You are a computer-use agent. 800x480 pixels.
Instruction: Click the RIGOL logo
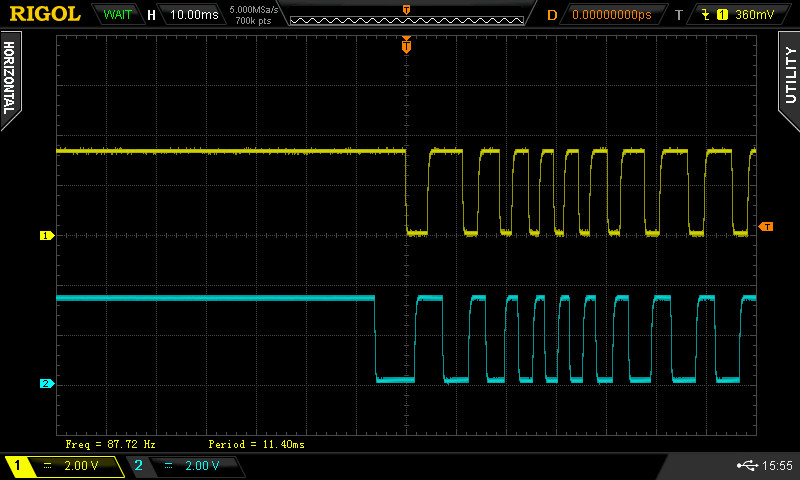click(x=46, y=14)
